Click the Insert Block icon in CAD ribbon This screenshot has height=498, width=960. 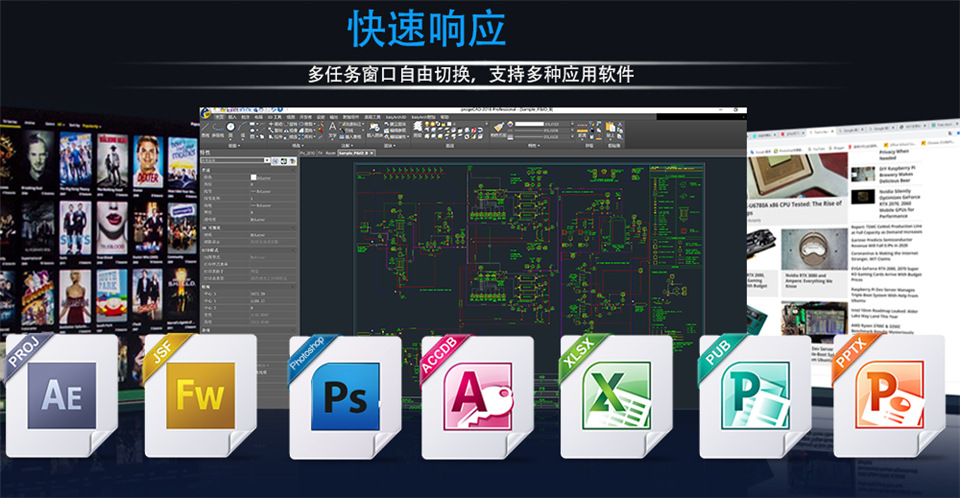coord(374,129)
